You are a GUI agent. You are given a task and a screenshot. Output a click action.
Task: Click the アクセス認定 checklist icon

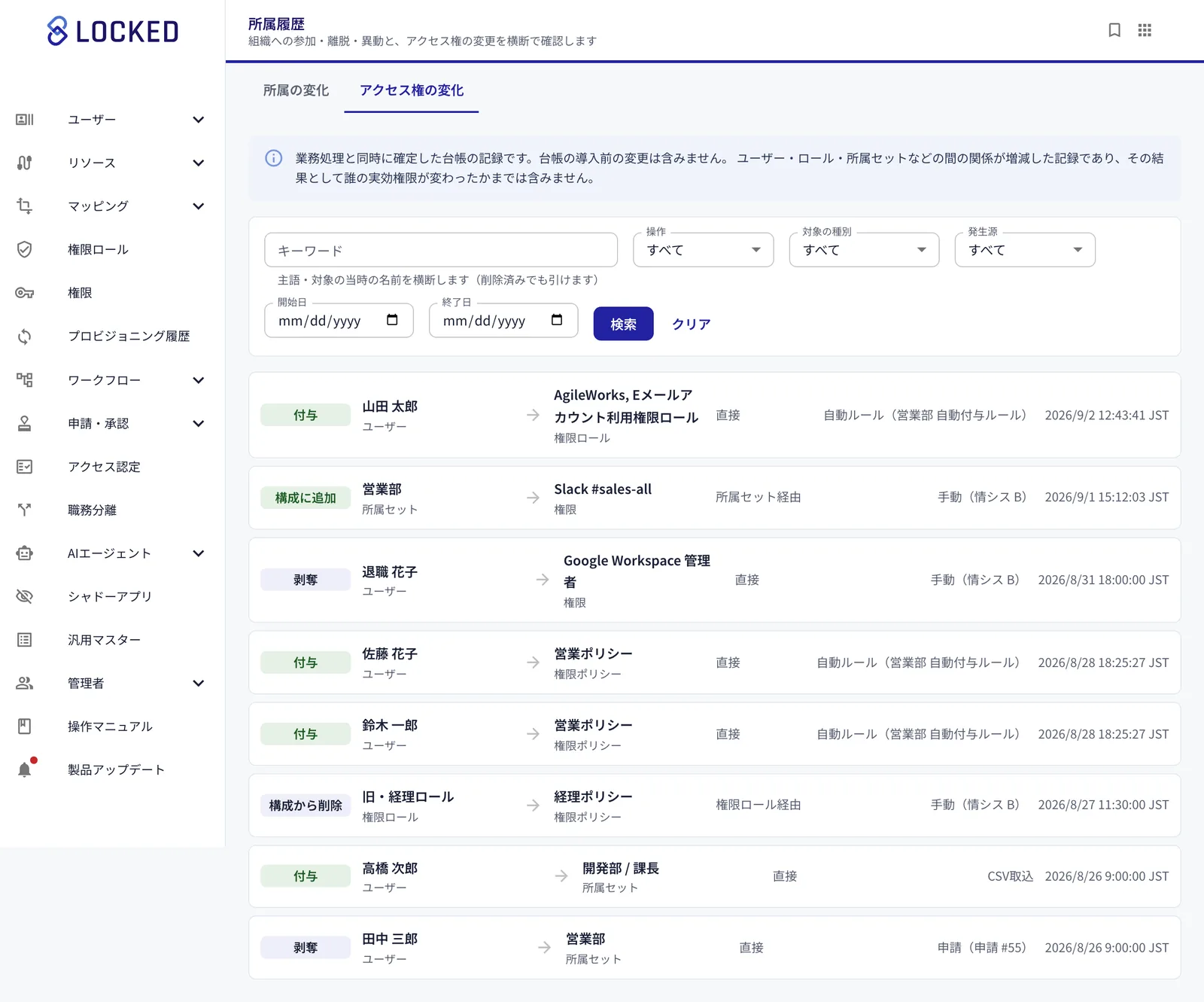[25, 467]
